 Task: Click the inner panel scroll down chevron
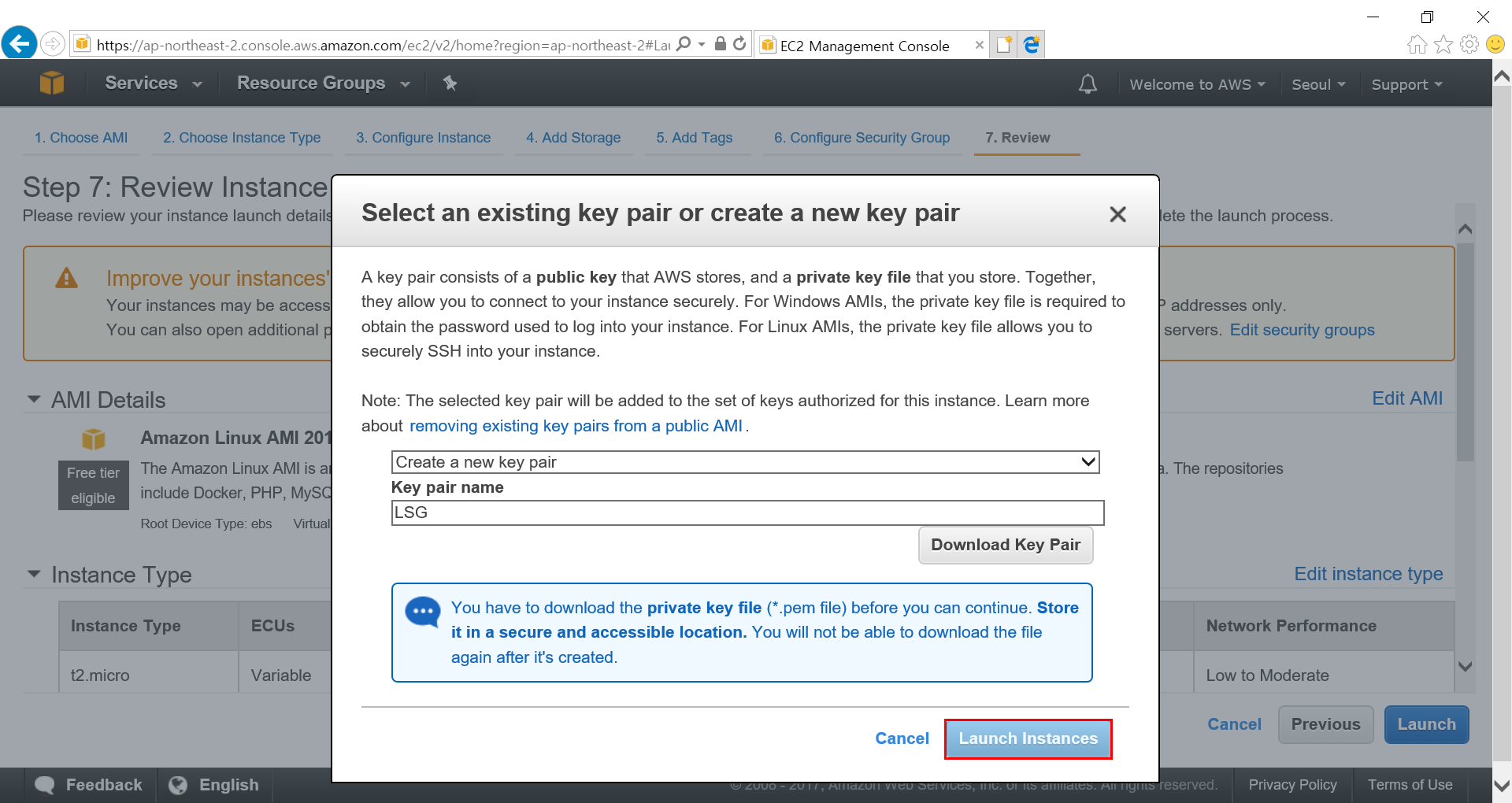[x=1465, y=666]
